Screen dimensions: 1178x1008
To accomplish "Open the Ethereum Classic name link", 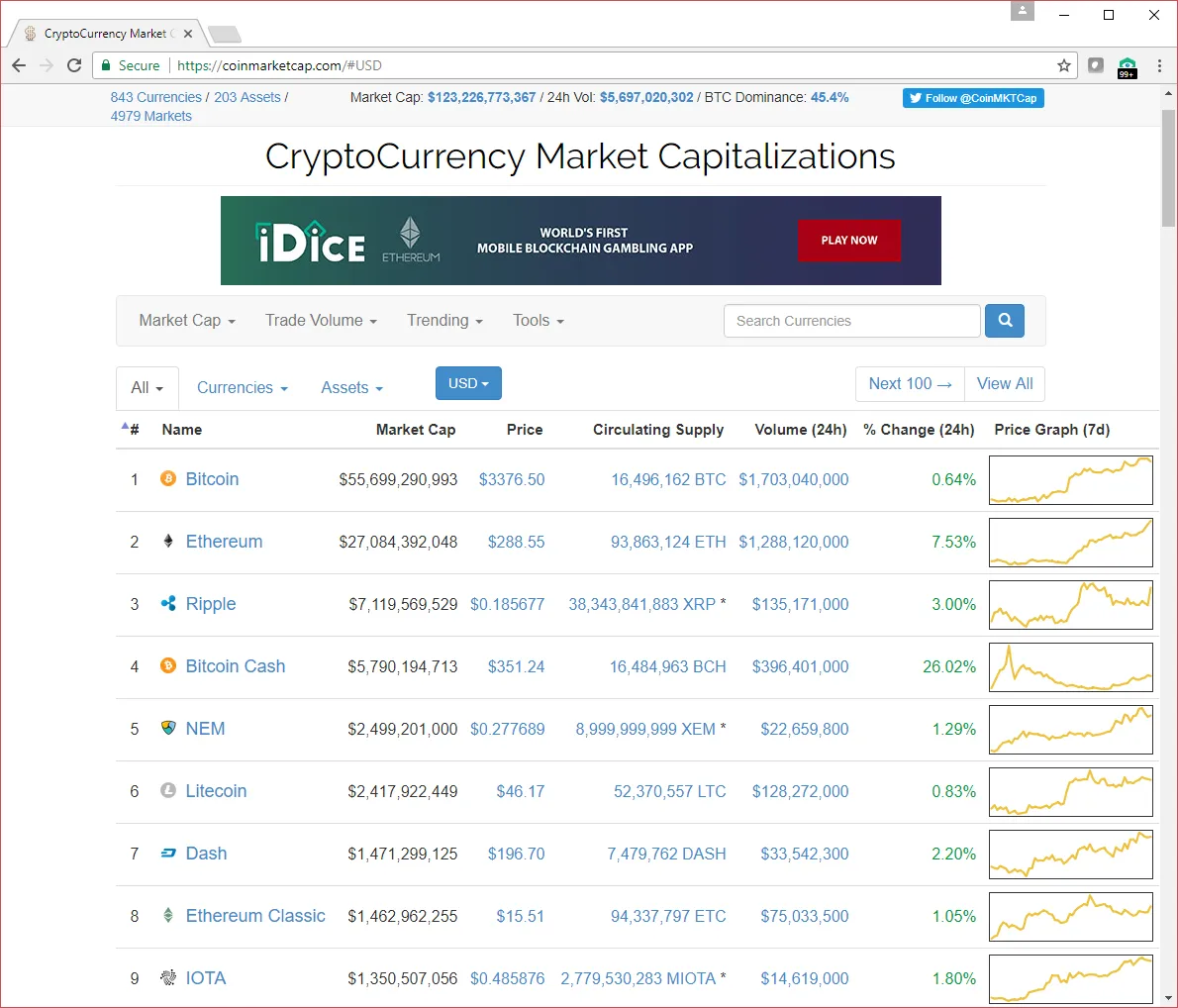I will [255, 916].
